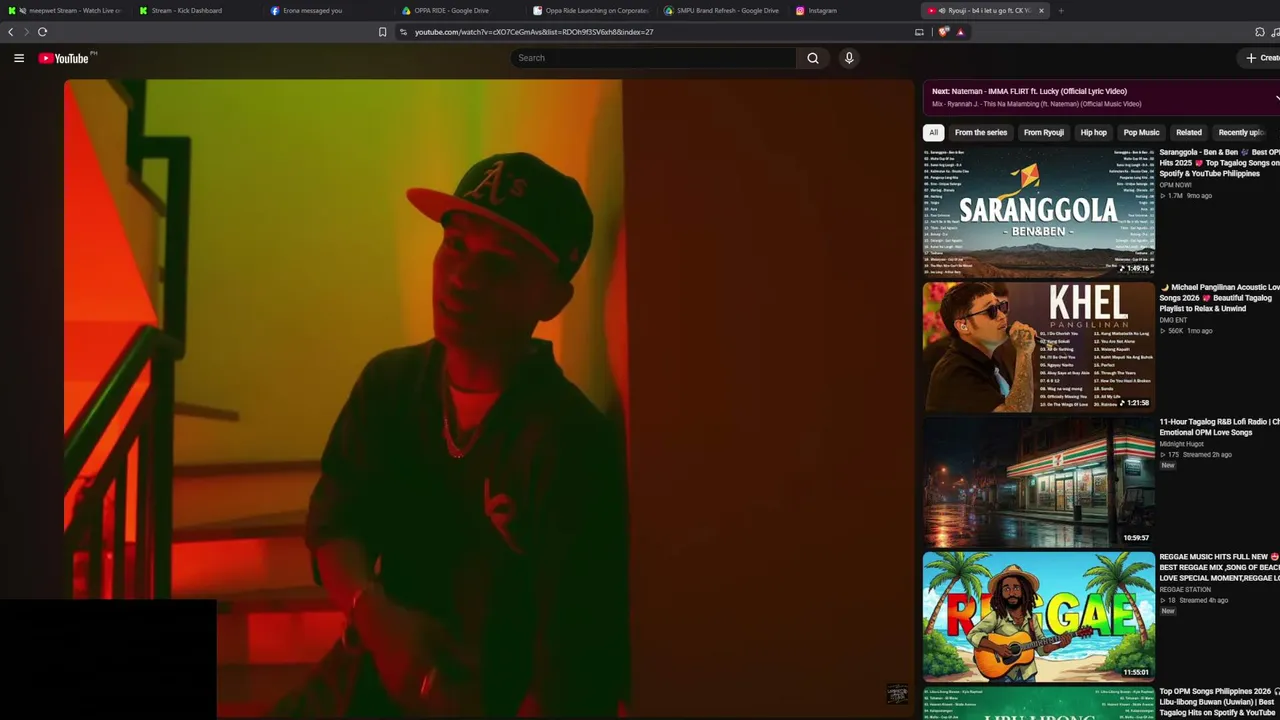Open the Libu-libong video thumbnail
1280x720 pixels.
[x=1039, y=703]
